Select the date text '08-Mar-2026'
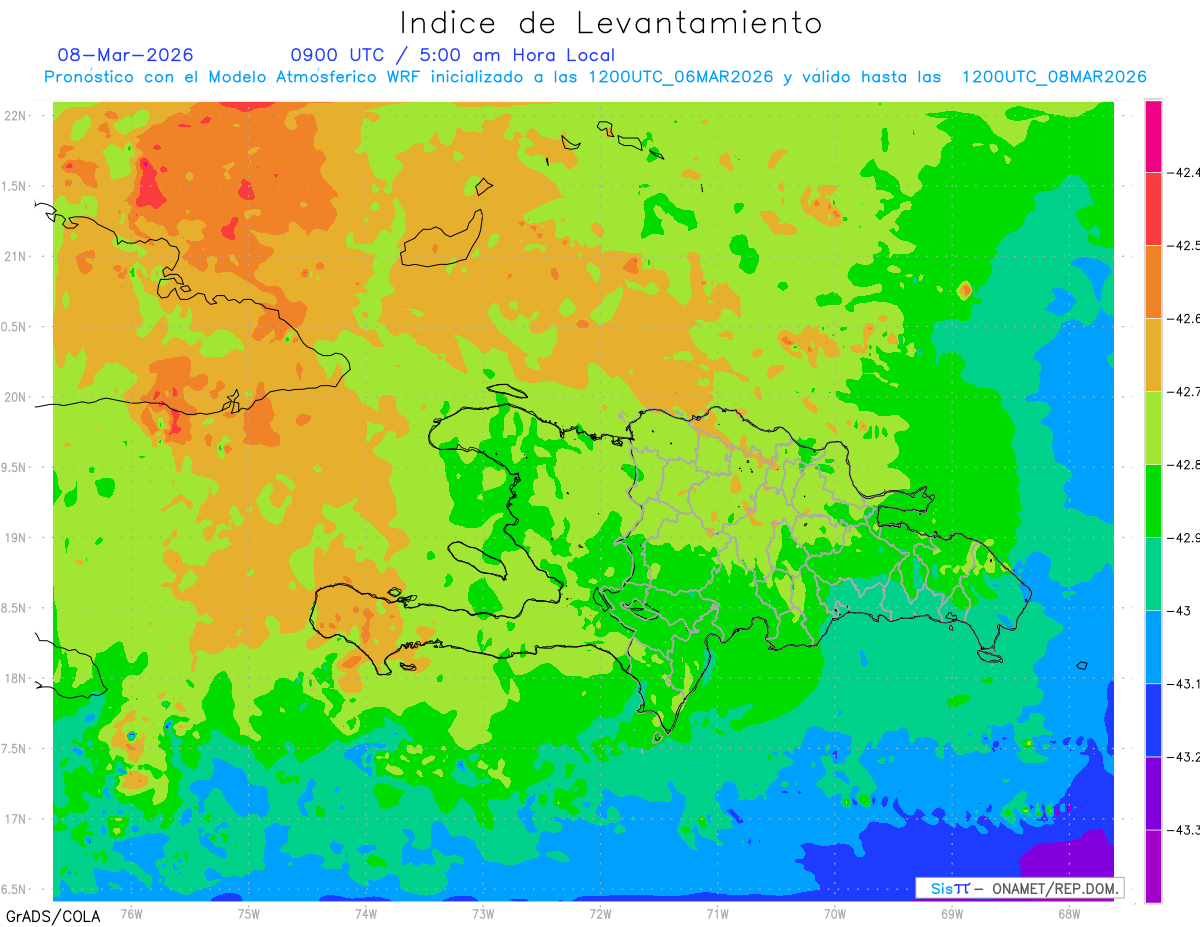The width and height of the screenshot is (1200, 927). (x=126, y=55)
